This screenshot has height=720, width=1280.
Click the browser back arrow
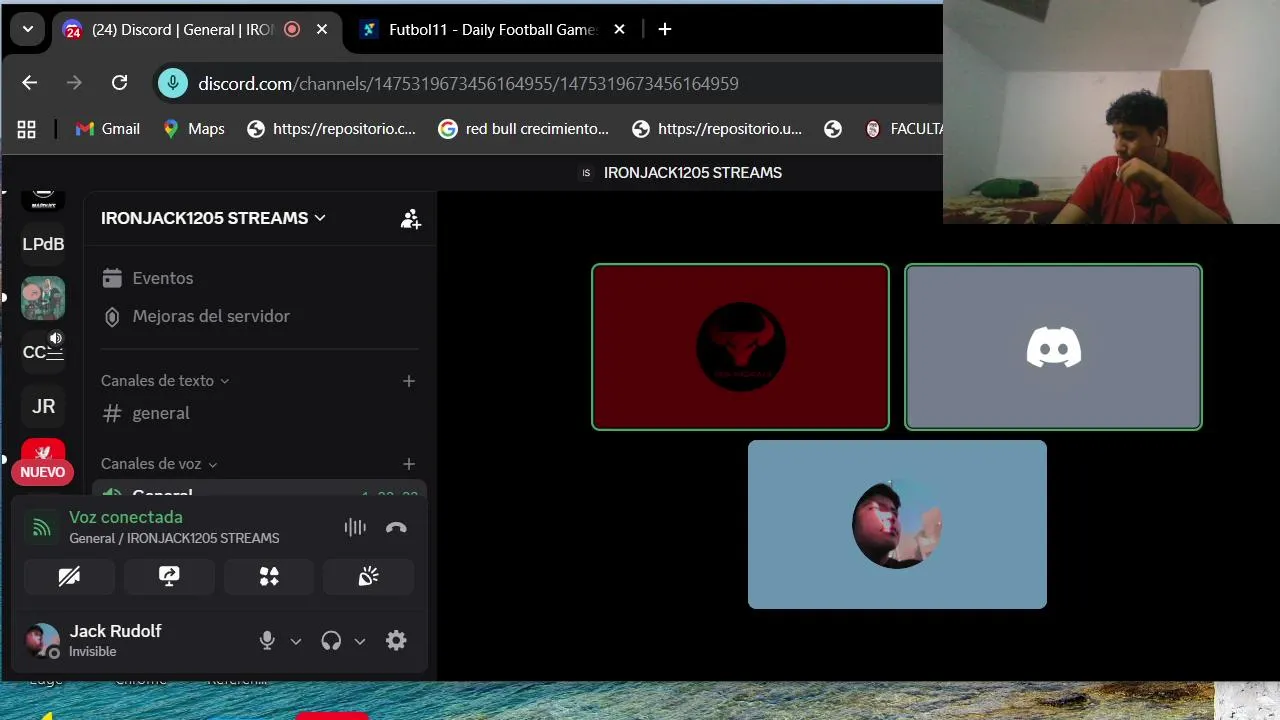coord(29,83)
